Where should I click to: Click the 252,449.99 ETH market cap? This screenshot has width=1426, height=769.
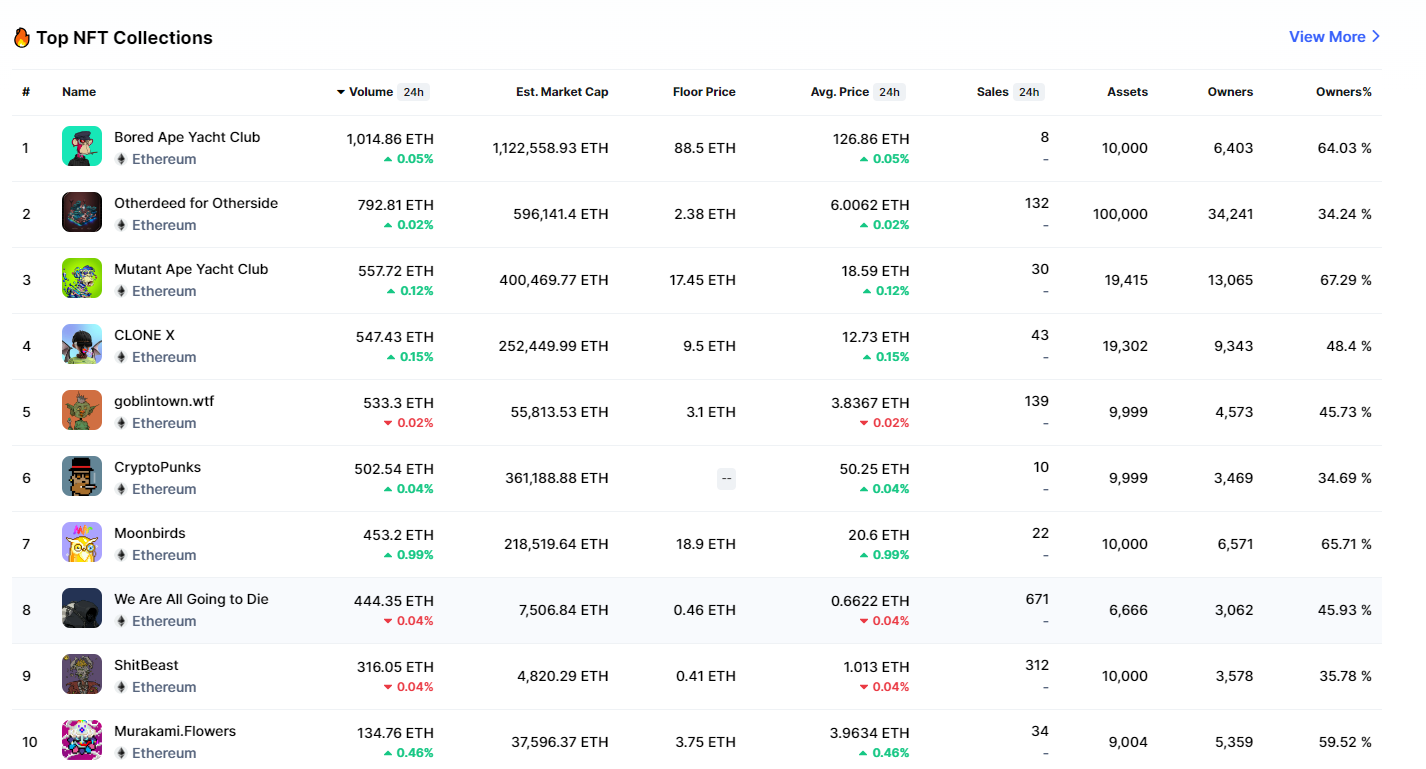coord(553,346)
